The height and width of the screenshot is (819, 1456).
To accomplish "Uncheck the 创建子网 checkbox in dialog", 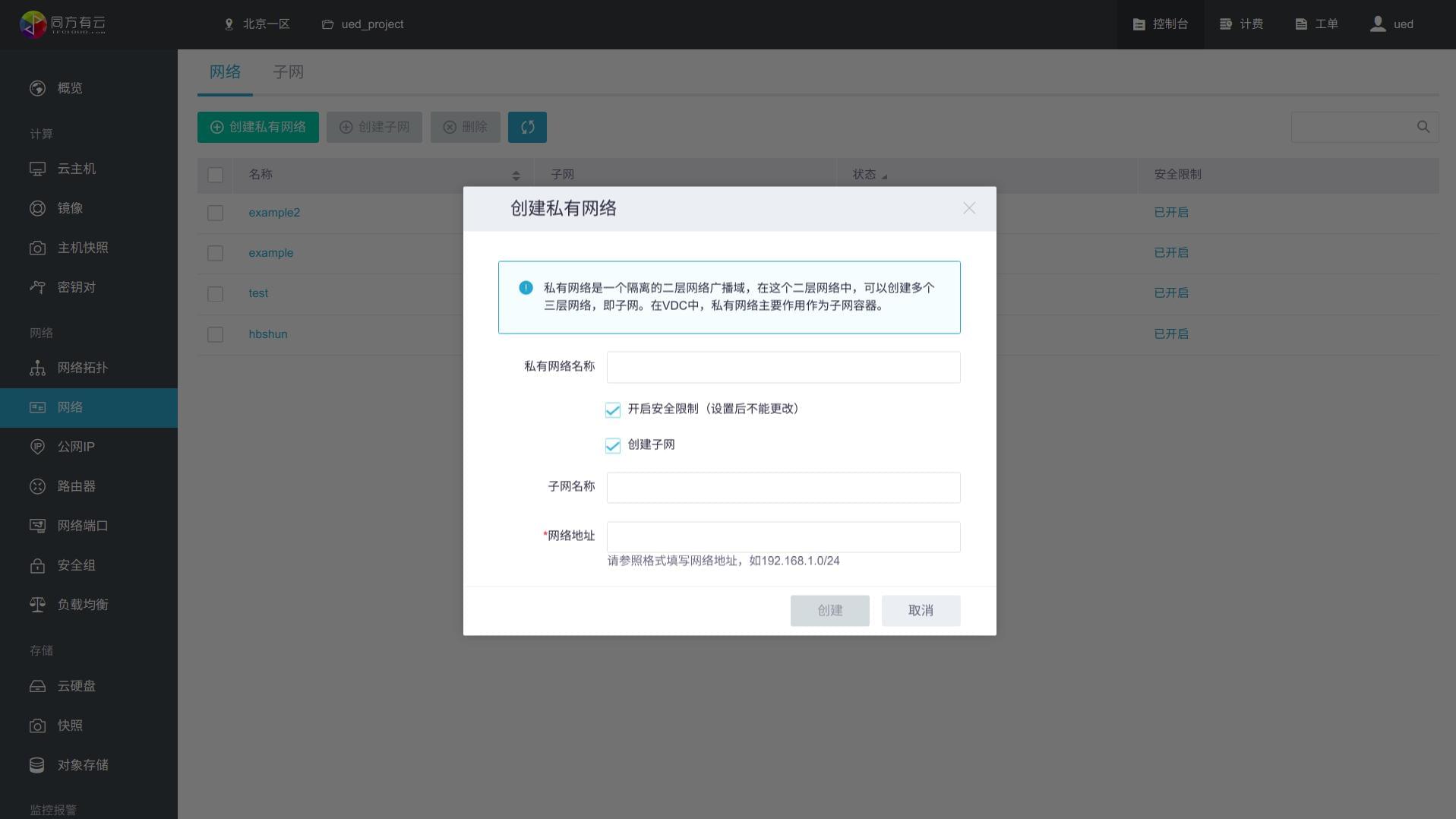I will point(613,446).
